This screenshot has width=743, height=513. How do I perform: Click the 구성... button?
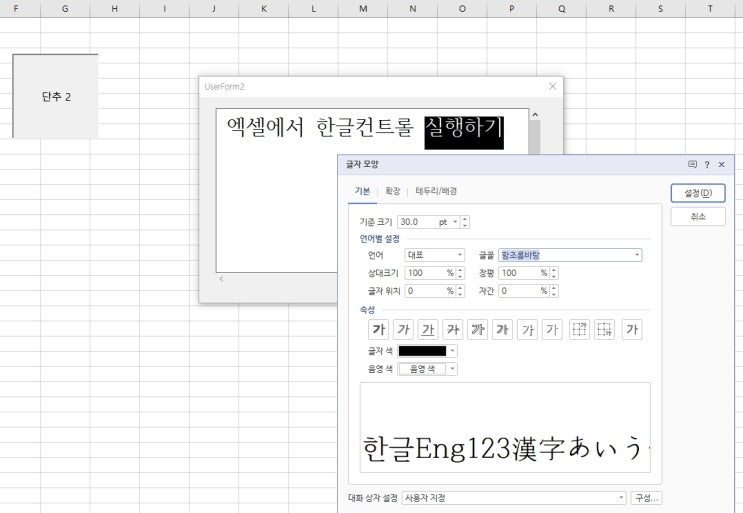(646, 498)
